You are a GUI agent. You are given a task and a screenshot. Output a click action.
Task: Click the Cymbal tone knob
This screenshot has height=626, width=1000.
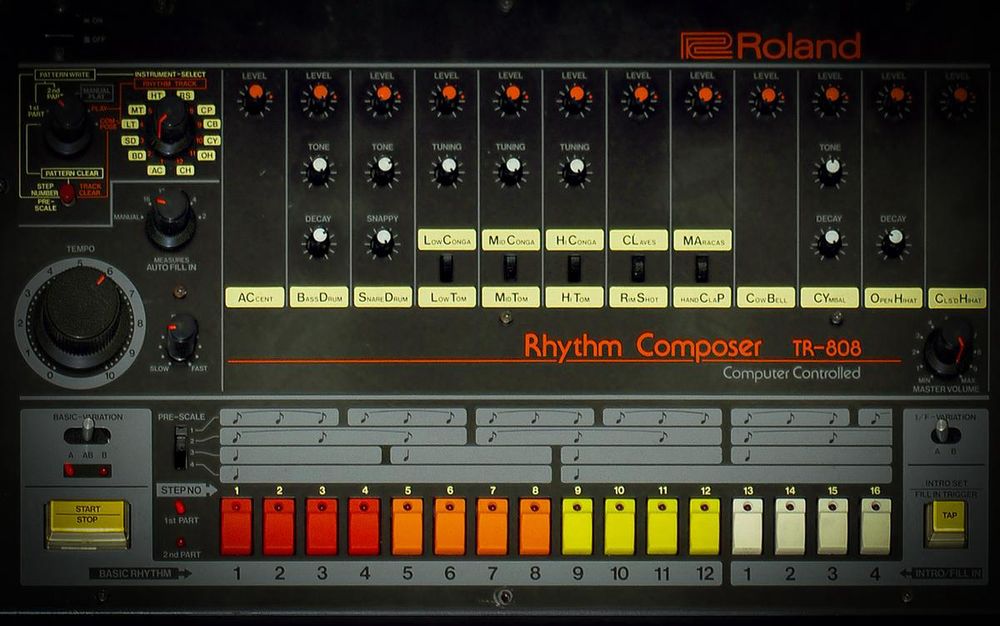point(830,171)
